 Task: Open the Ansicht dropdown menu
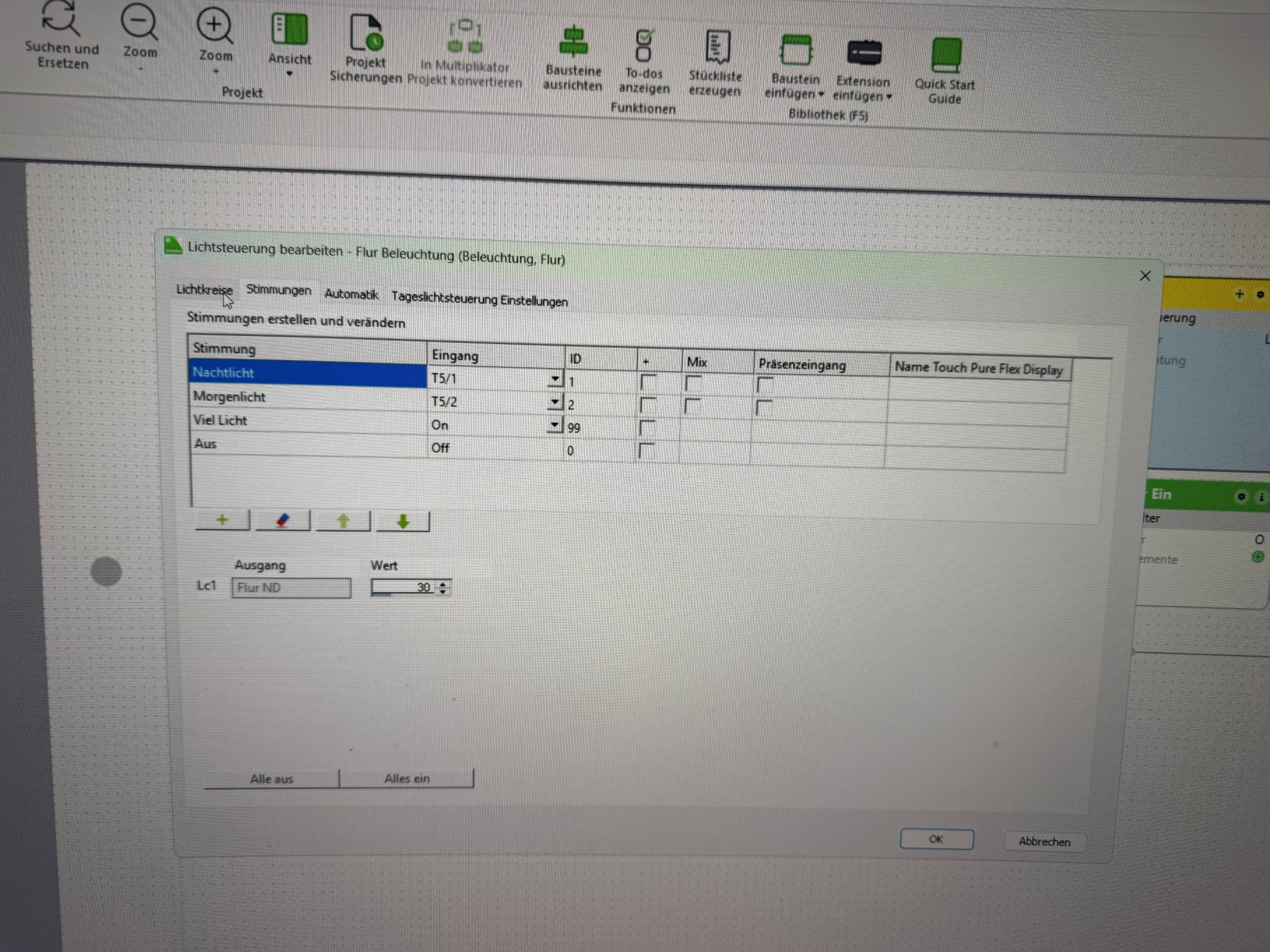(289, 74)
